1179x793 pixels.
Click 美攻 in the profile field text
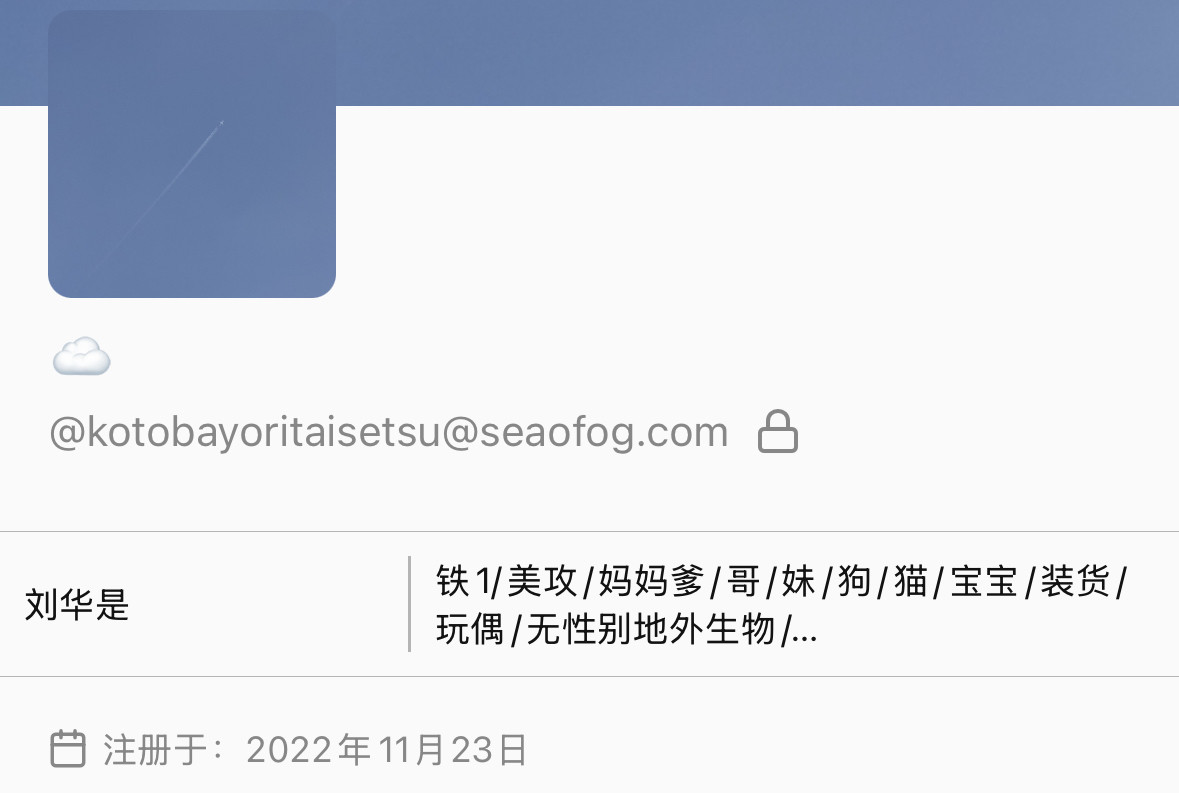542,581
